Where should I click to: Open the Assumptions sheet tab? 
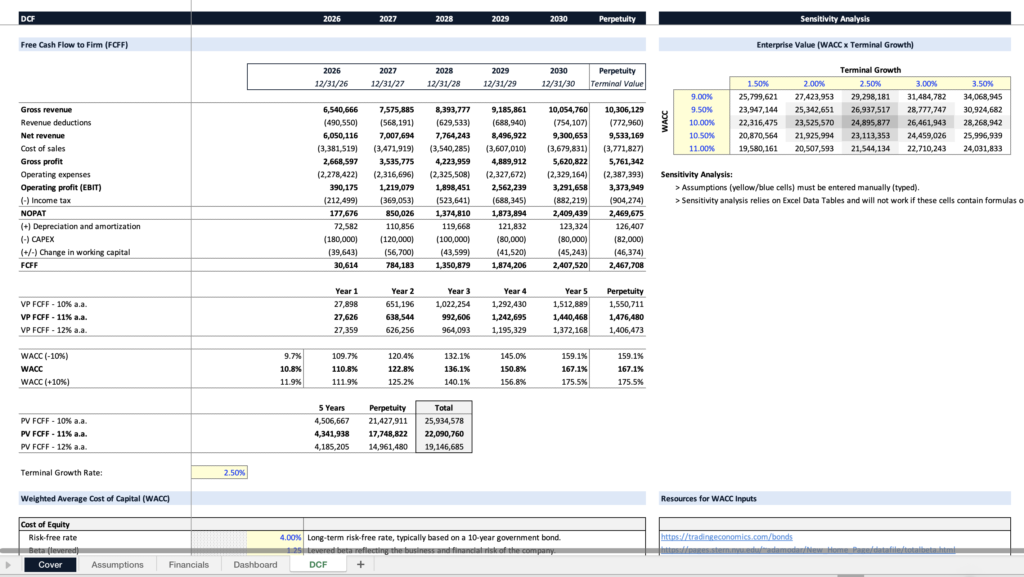tap(117, 565)
